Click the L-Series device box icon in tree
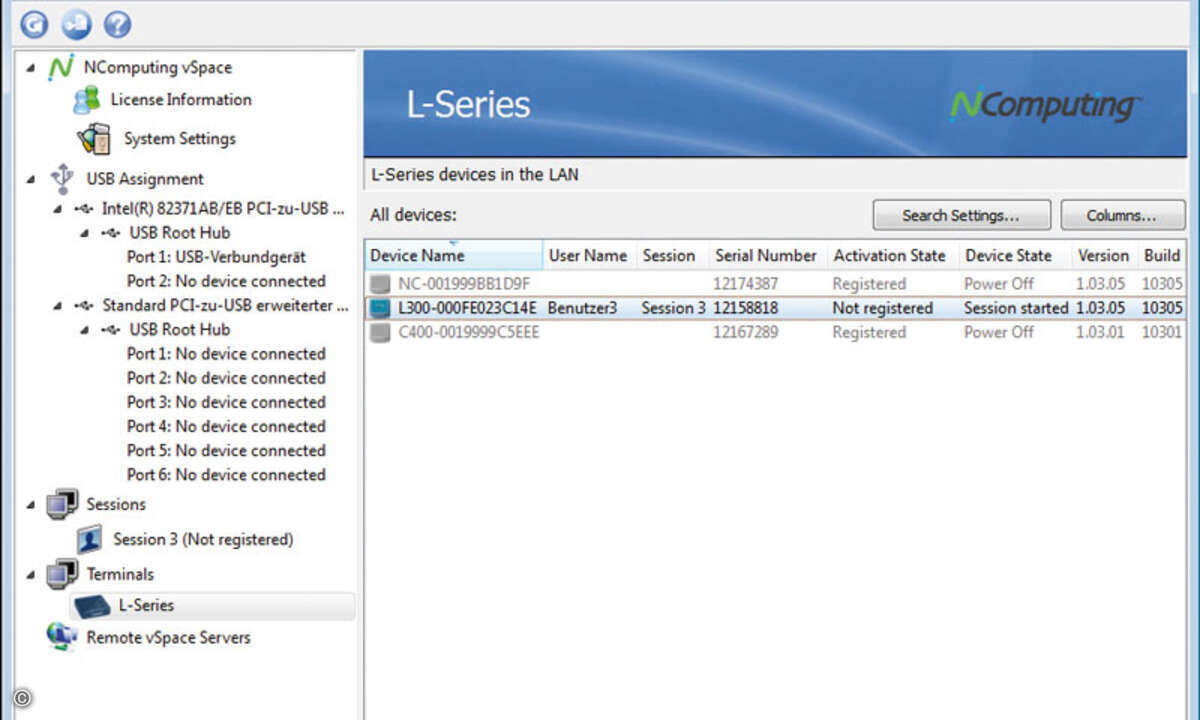The width and height of the screenshot is (1200, 720). [x=92, y=605]
